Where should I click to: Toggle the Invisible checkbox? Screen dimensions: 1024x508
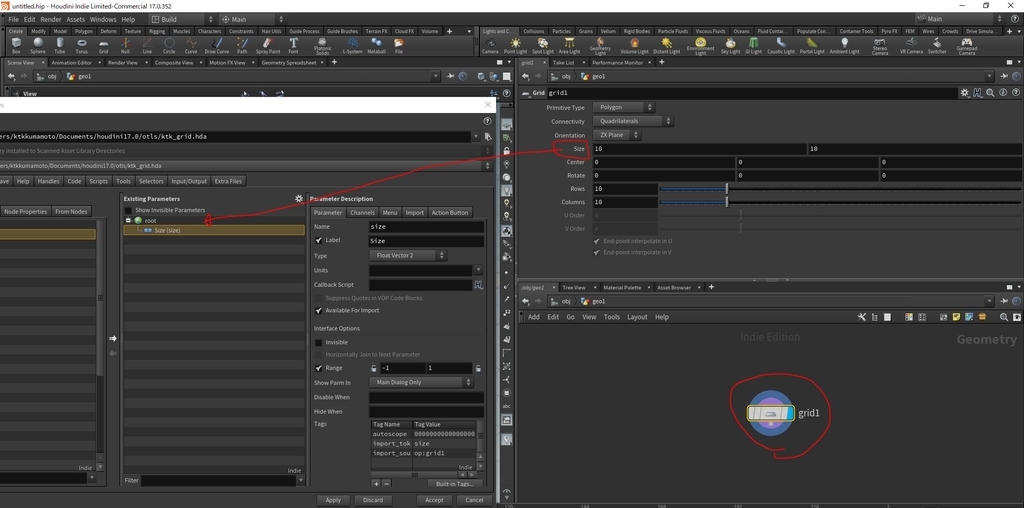319,342
